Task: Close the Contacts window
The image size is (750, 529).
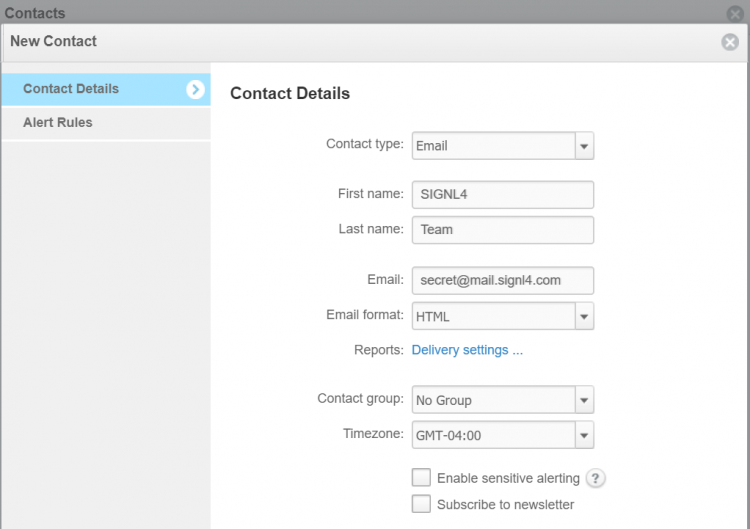Action: coord(735,13)
